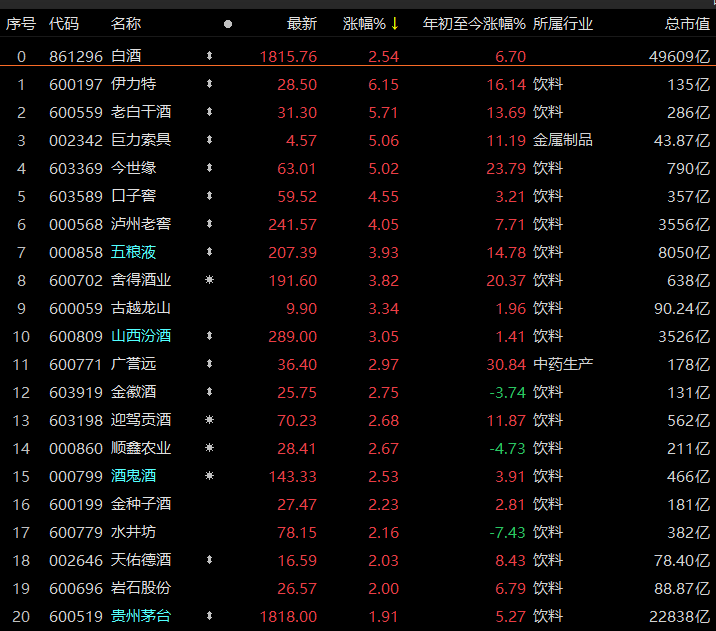Open stock 迎驾贡酒
716x631 pixels.
point(141,420)
